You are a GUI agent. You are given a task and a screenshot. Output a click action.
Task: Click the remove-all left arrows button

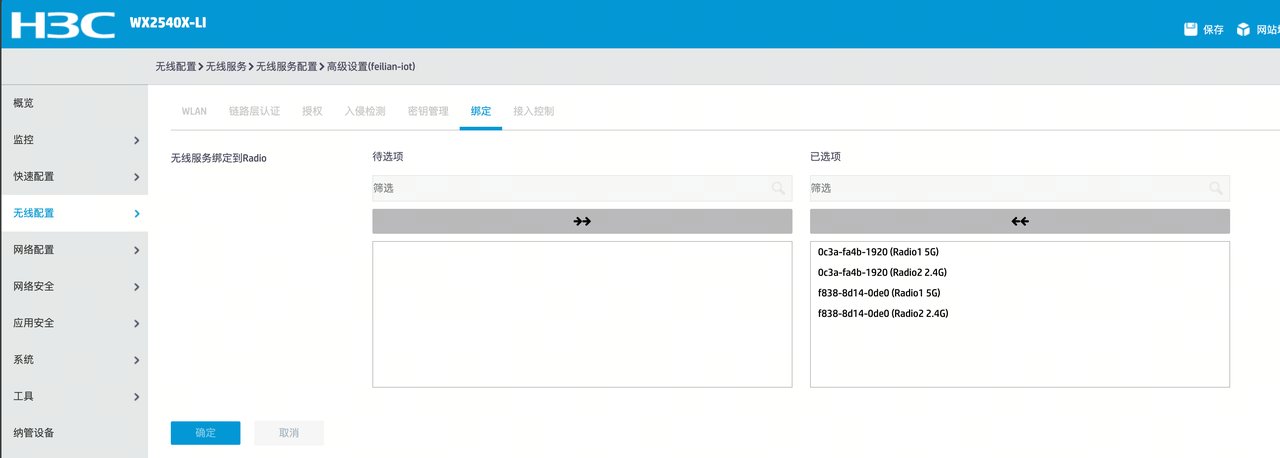tap(1020, 221)
